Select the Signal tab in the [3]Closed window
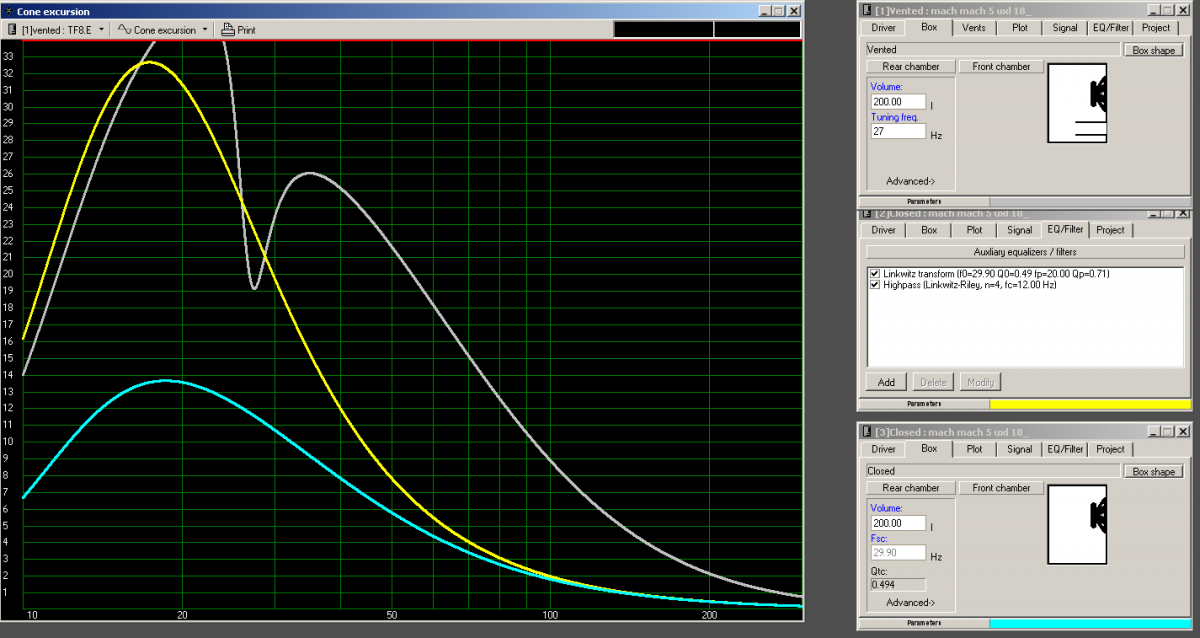 tap(1019, 449)
